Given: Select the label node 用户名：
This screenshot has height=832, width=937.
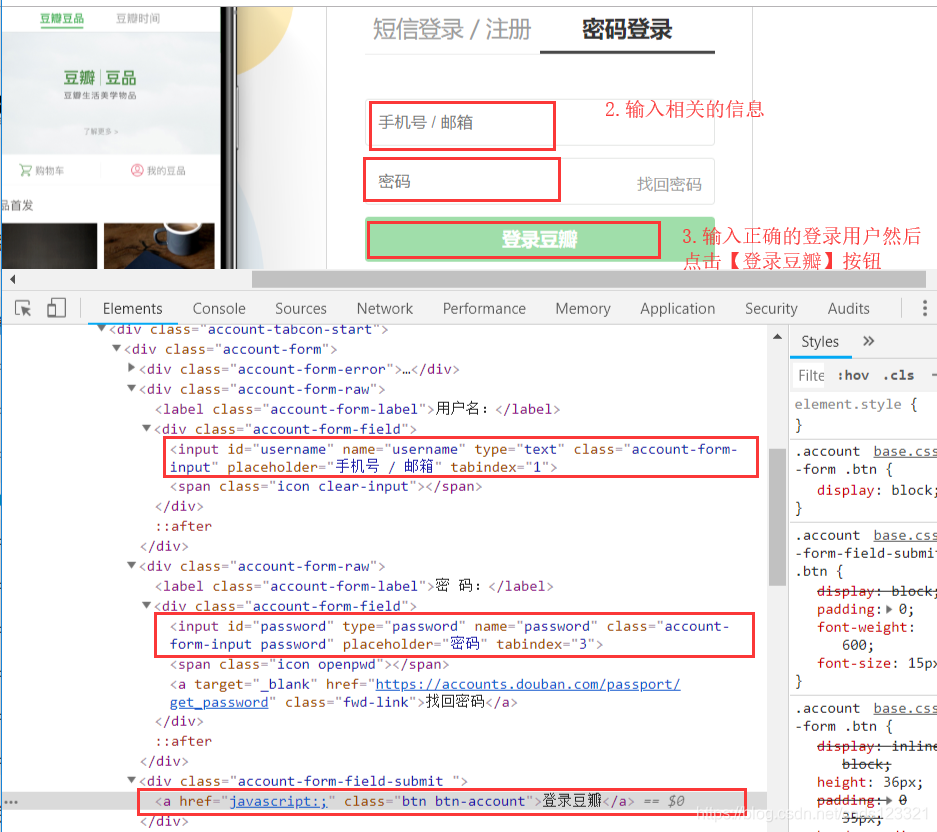Looking at the screenshot, I should pyautogui.click(x=357, y=409).
